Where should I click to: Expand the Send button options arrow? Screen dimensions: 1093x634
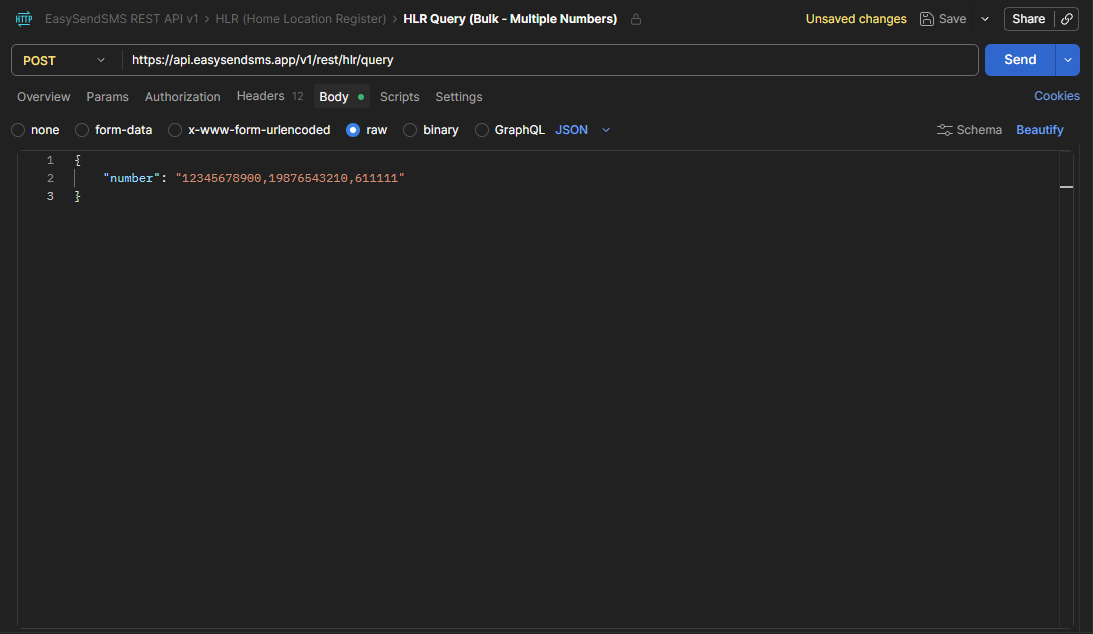tap(1067, 60)
